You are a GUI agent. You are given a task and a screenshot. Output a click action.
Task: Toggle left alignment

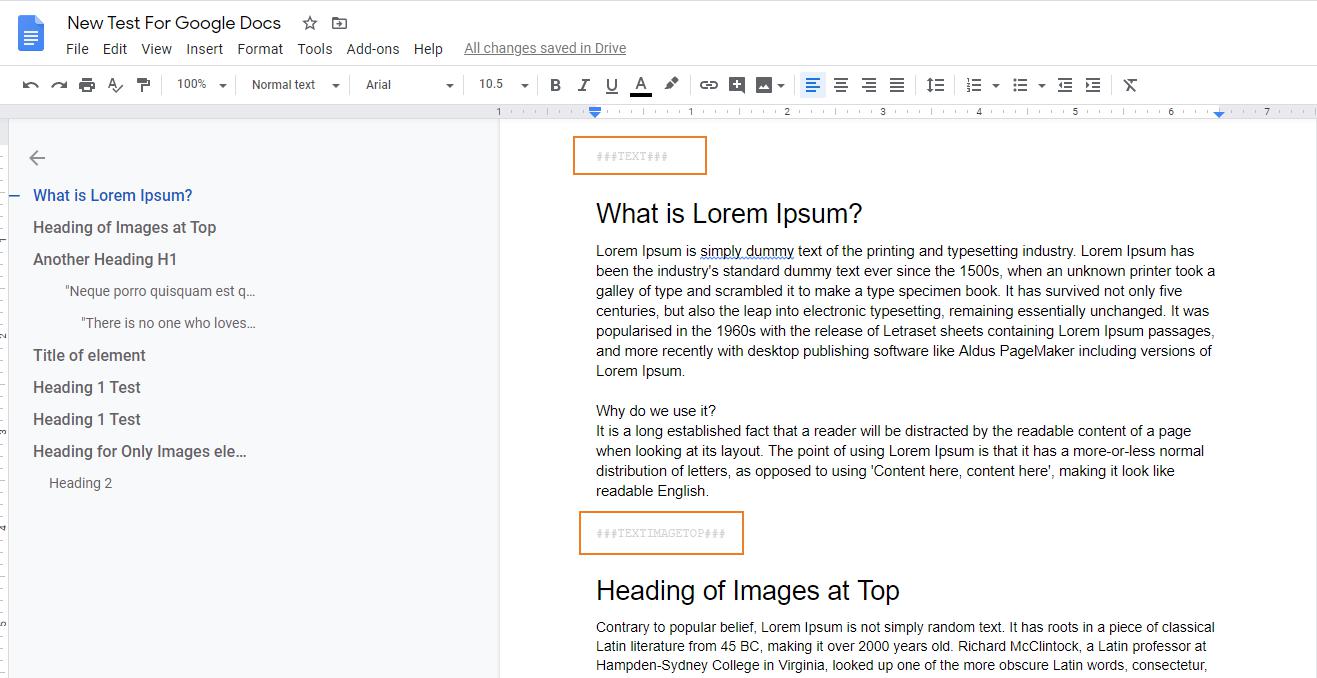click(813, 85)
